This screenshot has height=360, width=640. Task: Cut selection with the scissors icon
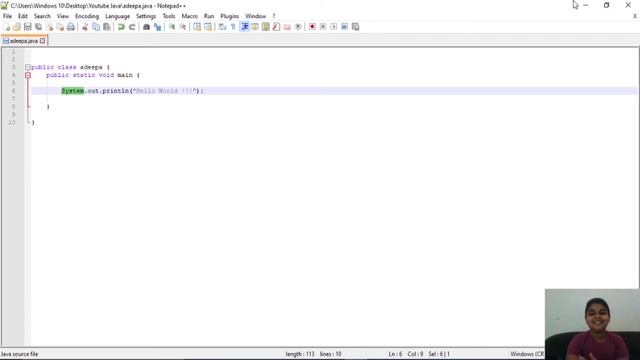point(85,27)
